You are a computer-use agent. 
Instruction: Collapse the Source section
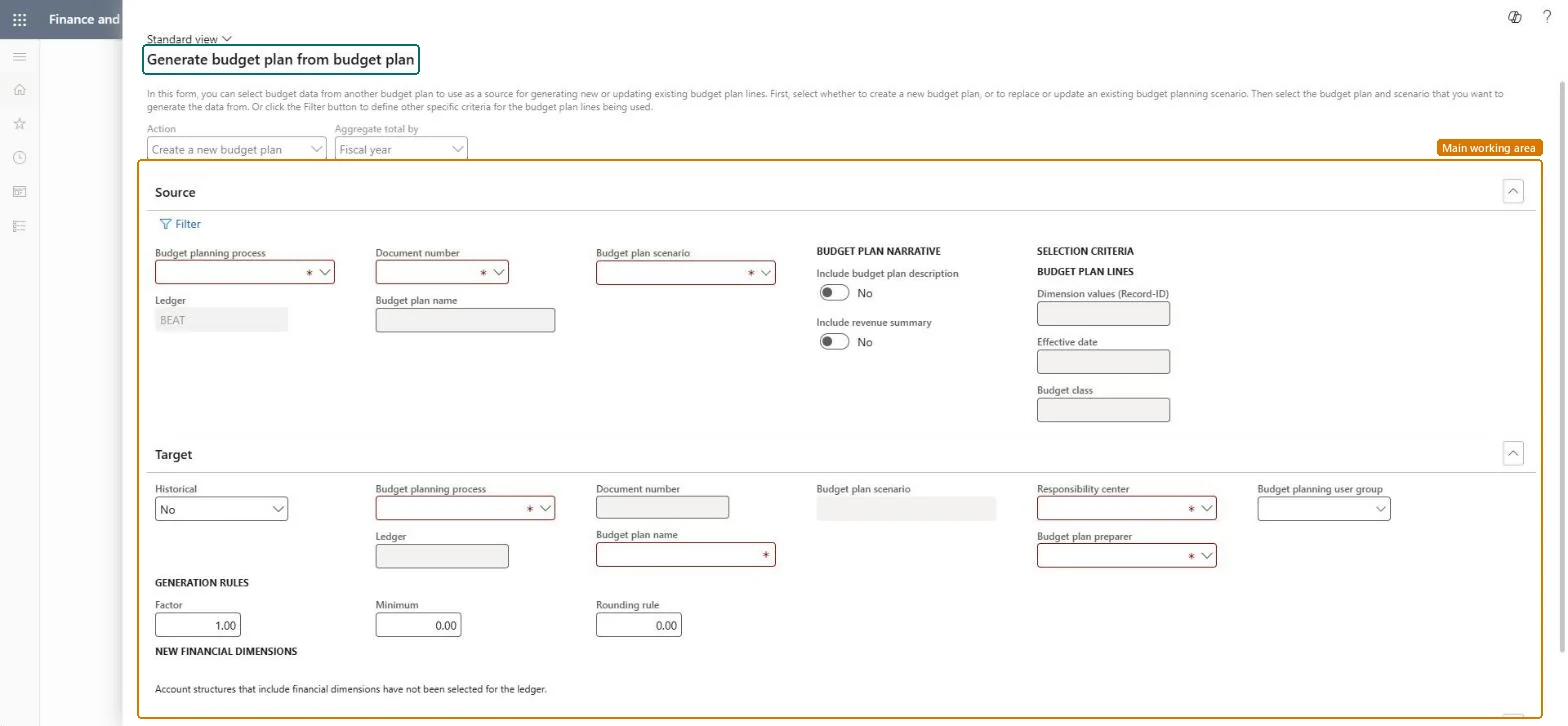click(1513, 191)
